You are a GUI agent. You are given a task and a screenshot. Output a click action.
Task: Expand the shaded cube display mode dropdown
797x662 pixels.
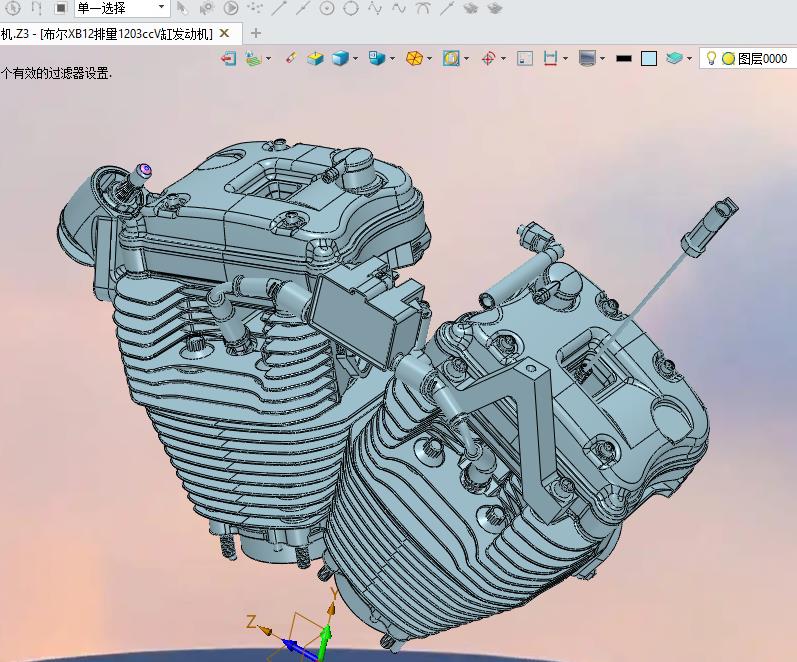pyautogui.click(x=355, y=59)
